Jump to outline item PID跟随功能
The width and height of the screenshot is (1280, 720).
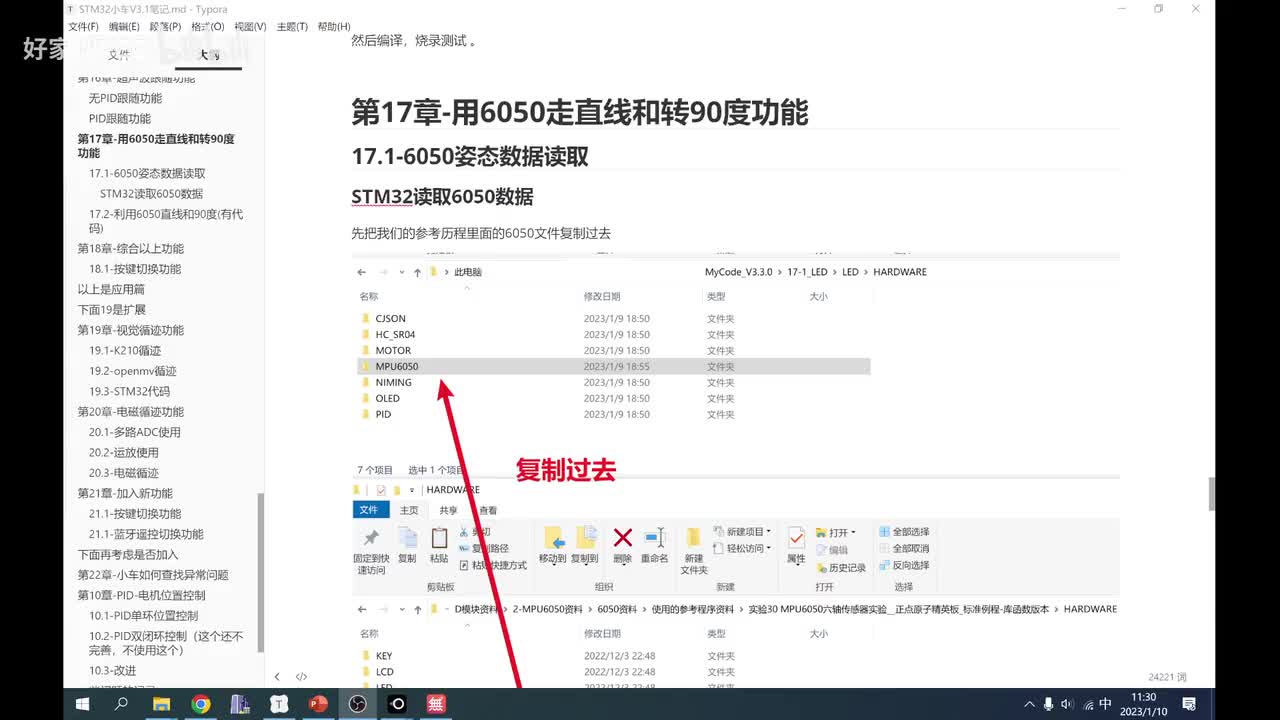[x=120, y=118]
